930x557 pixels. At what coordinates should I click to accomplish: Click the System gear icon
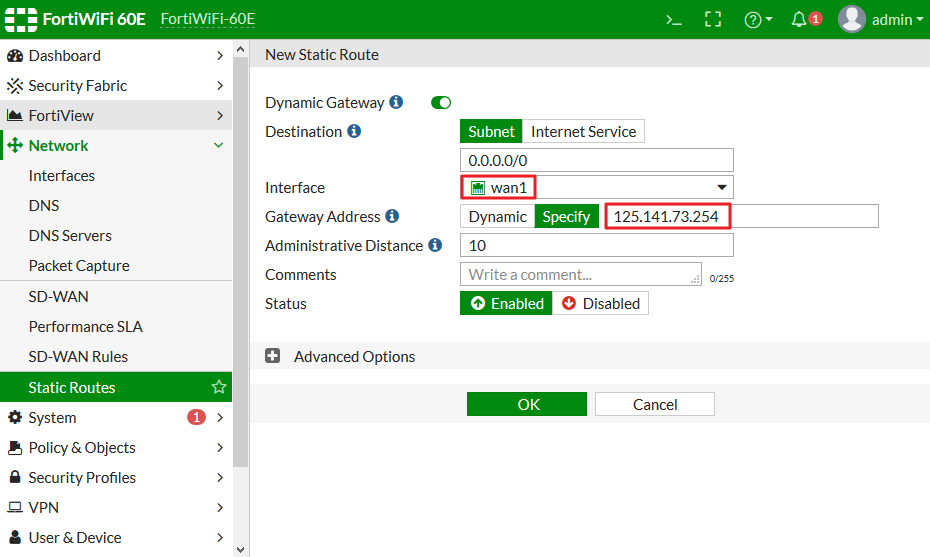point(15,418)
